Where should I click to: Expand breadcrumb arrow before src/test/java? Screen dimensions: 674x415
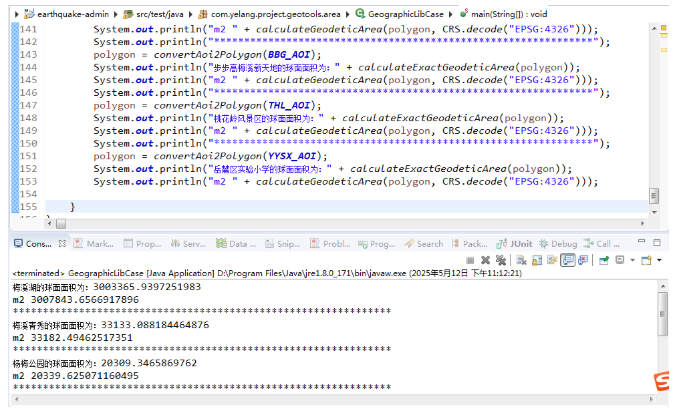coord(116,14)
